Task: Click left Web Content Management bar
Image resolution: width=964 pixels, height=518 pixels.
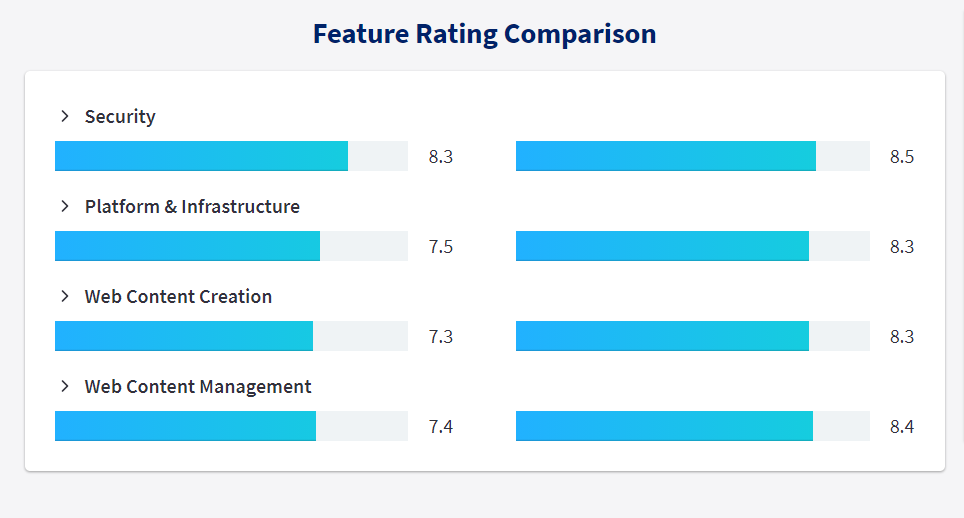Action: pyautogui.click(x=231, y=426)
